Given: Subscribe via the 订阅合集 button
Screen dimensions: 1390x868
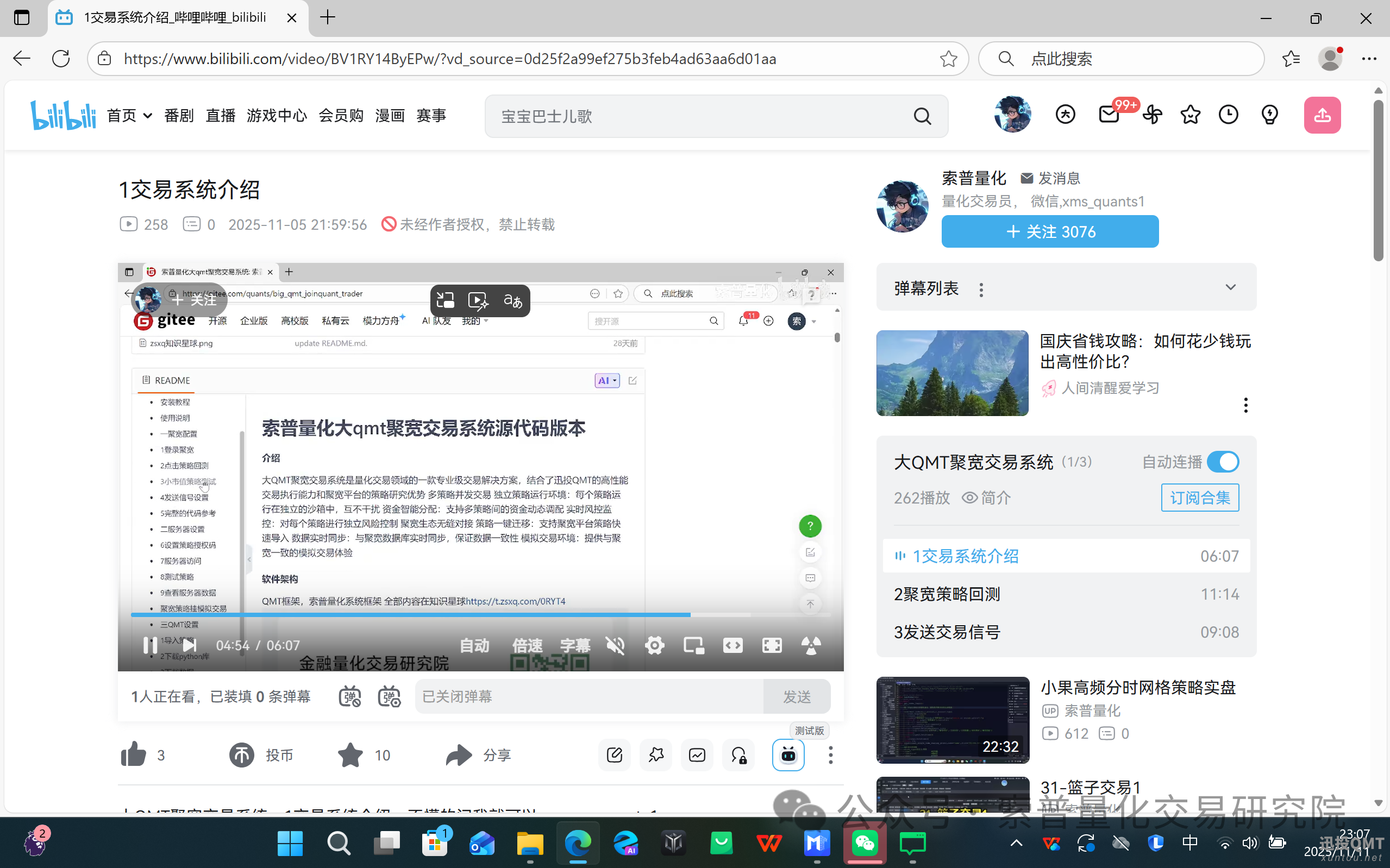Looking at the screenshot, I should [x=1199, y=498].
